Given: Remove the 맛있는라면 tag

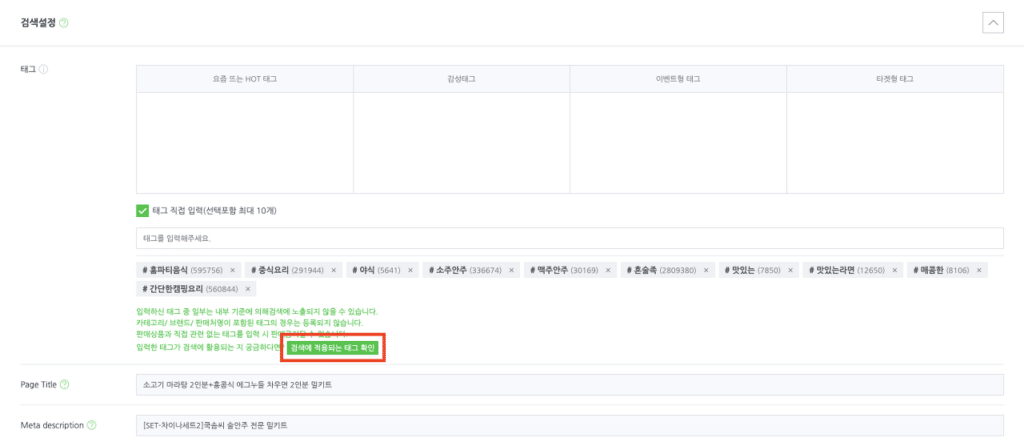Looking at the screenshot, I should click(x=895, y=270).
